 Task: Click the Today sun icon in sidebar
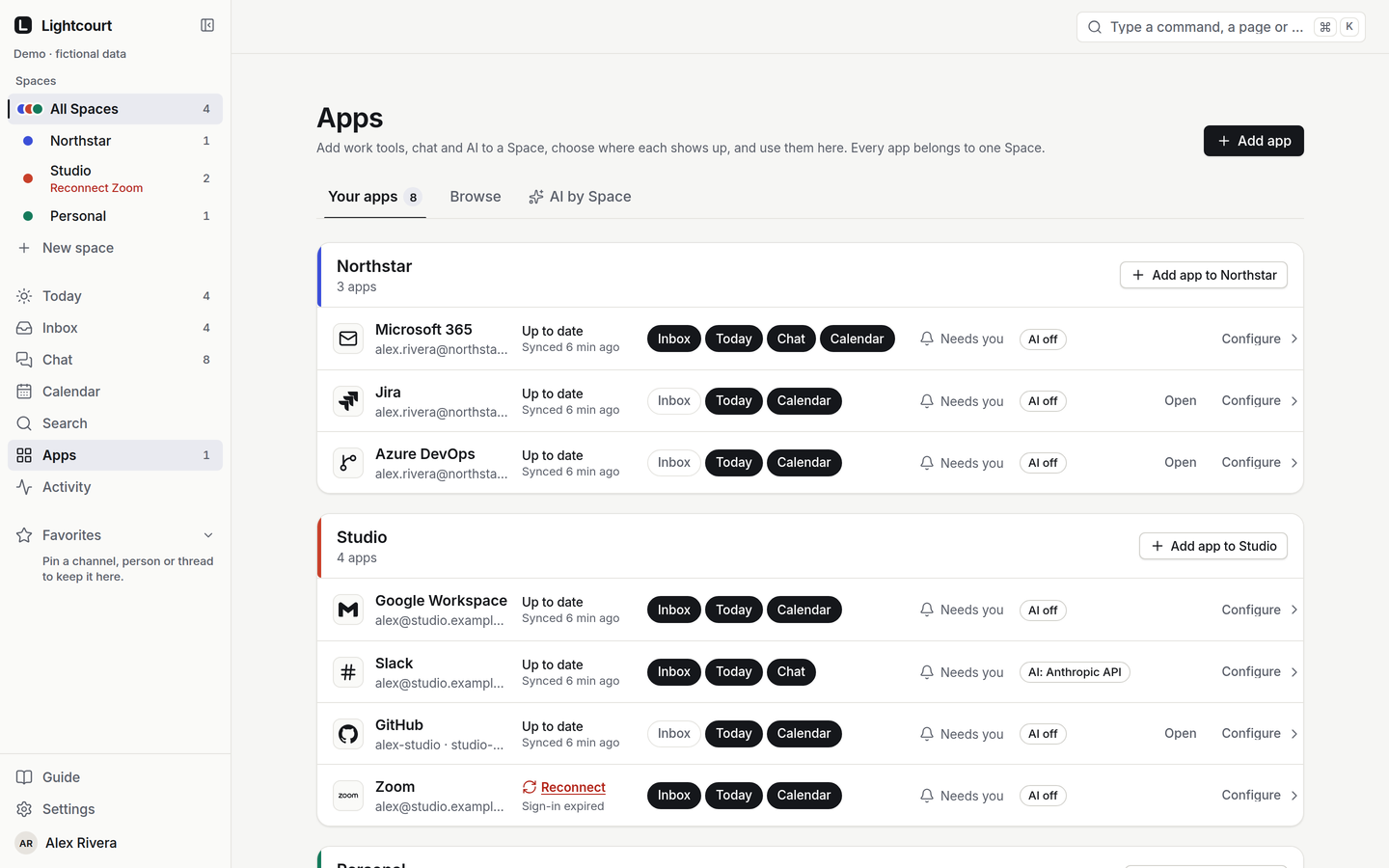pos(24,296)
